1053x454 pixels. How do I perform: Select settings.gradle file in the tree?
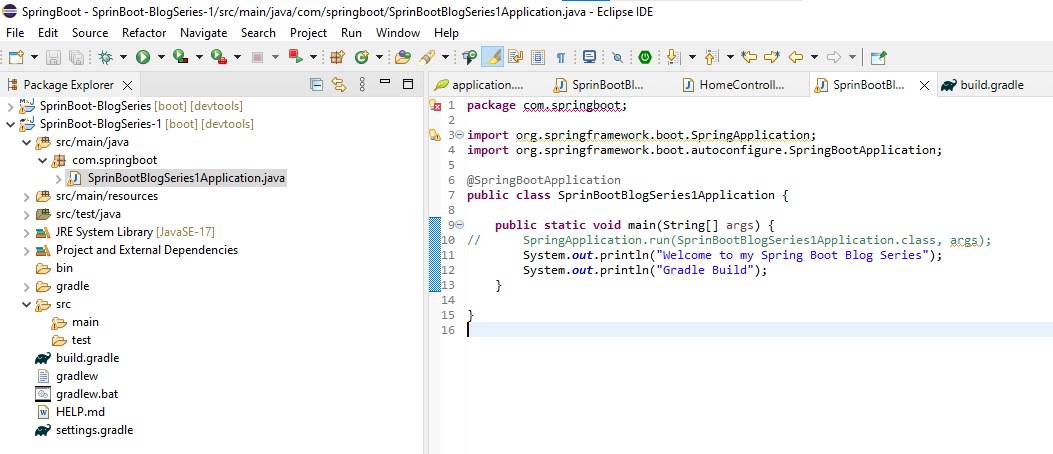[94, 430]
